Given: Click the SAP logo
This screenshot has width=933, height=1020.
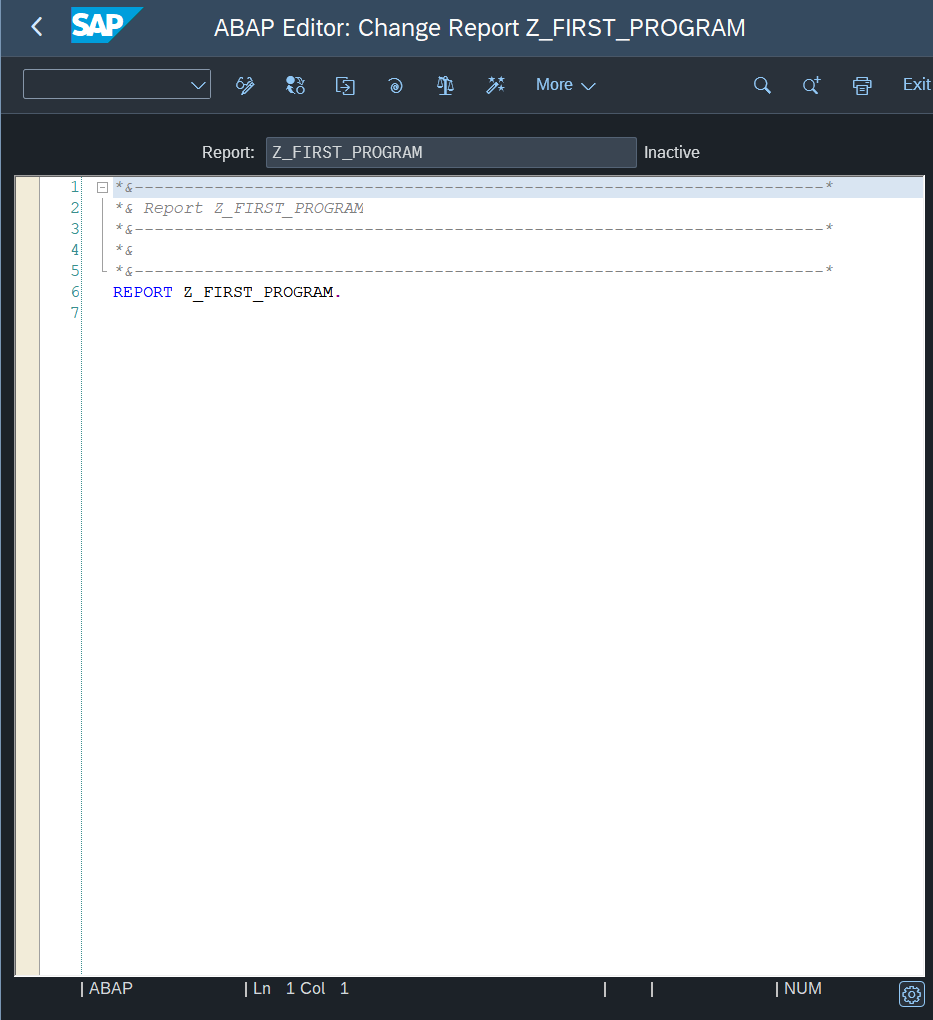Looking at the screenshot, I should pyautogui.click(x=106, y=26).
